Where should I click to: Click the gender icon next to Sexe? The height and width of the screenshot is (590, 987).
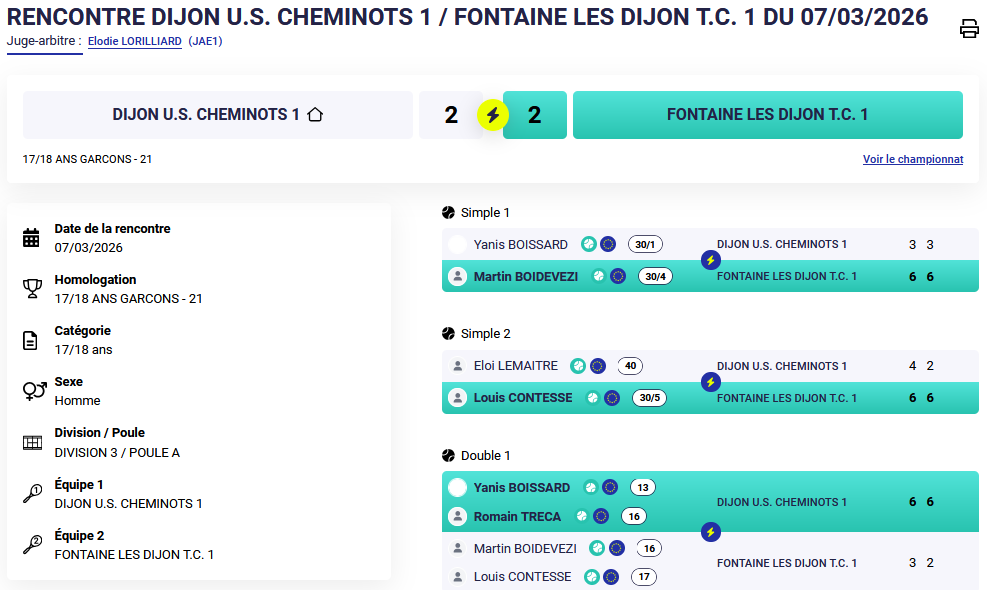pyautogui.click(x=33, y=391)
